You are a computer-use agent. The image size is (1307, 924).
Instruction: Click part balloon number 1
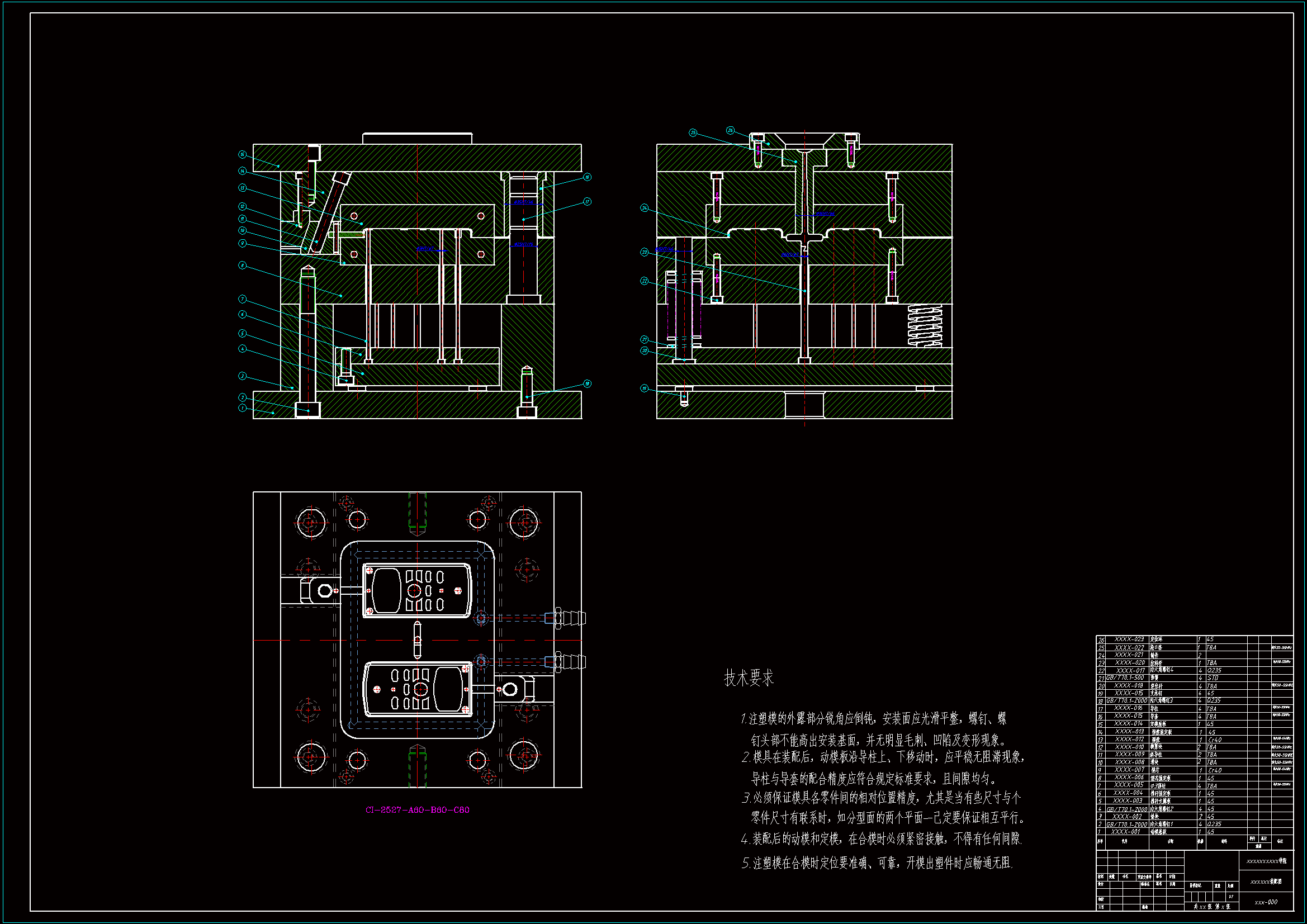(x=243, y=407)
